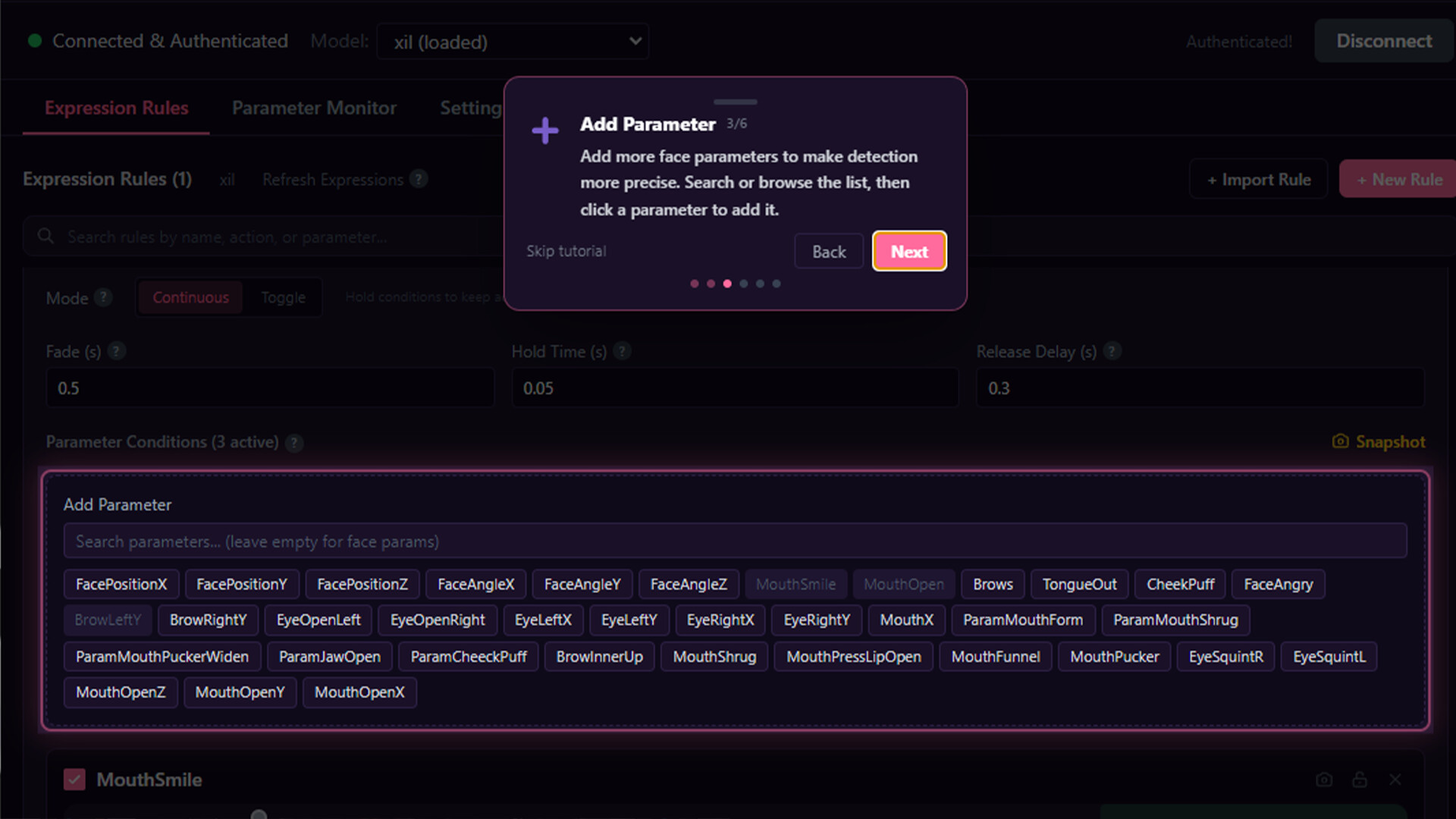
Task: Select the Toggle mode option
Action: pos(283,297)
